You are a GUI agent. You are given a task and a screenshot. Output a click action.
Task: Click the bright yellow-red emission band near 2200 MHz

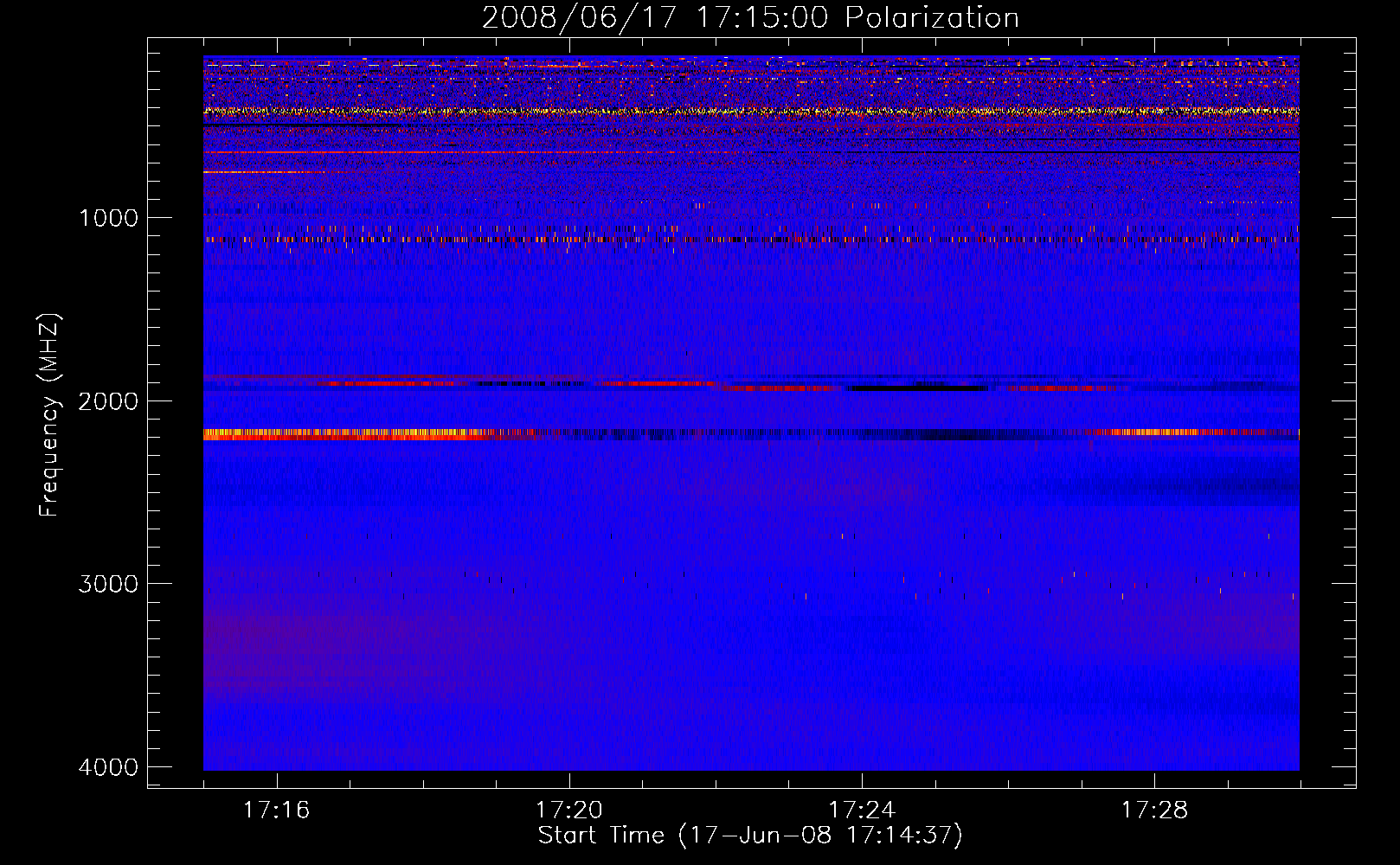368,434
